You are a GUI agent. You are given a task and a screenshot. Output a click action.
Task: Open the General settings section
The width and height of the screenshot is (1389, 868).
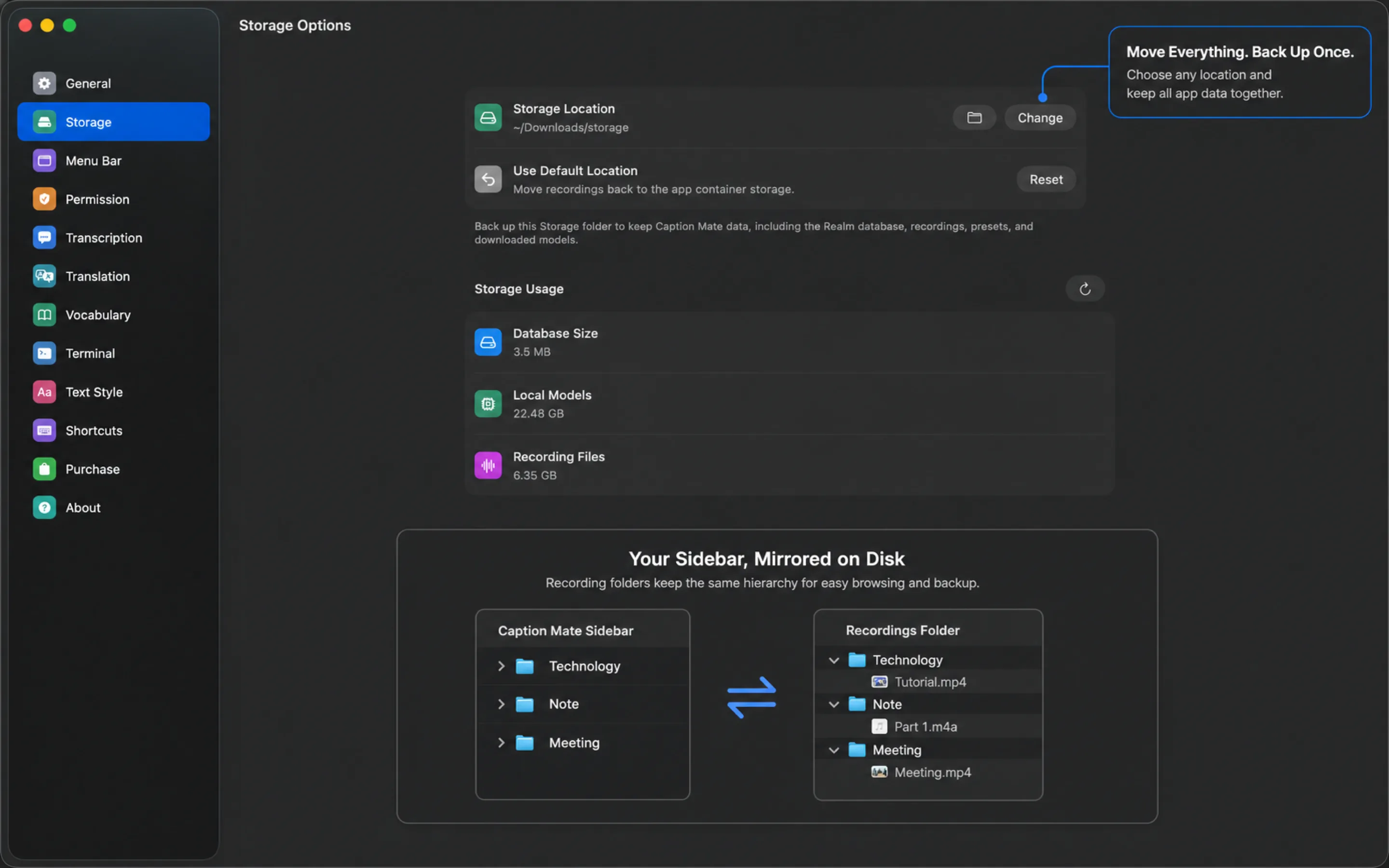pos(114,83)
